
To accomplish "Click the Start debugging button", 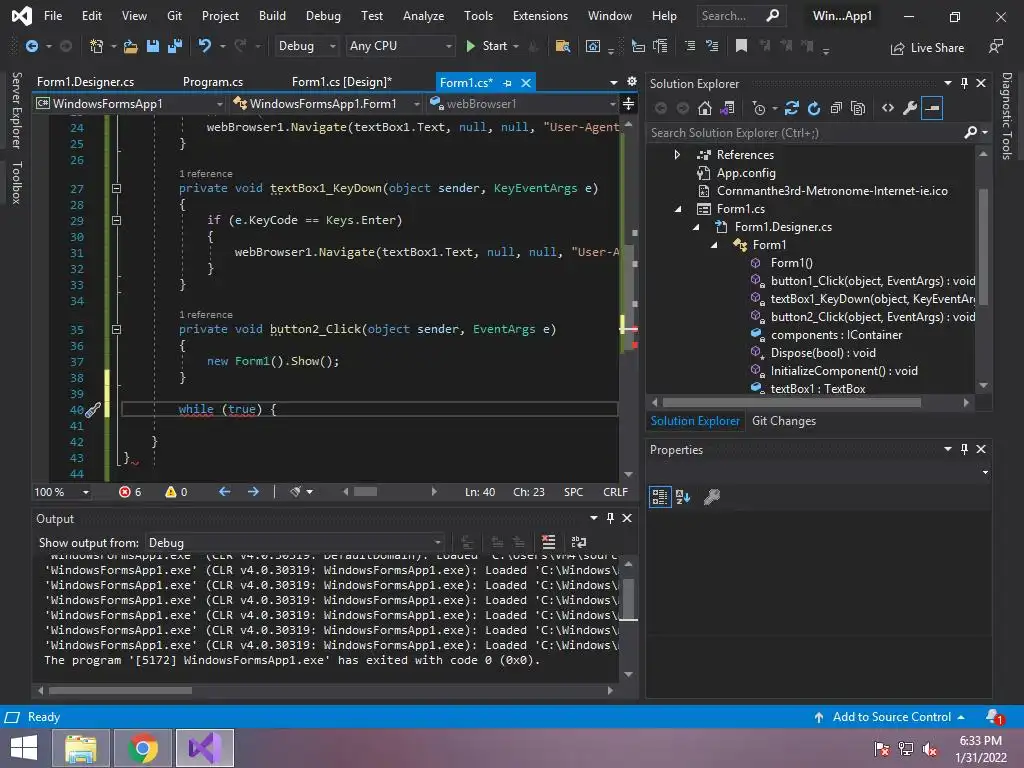I will 487,46.
